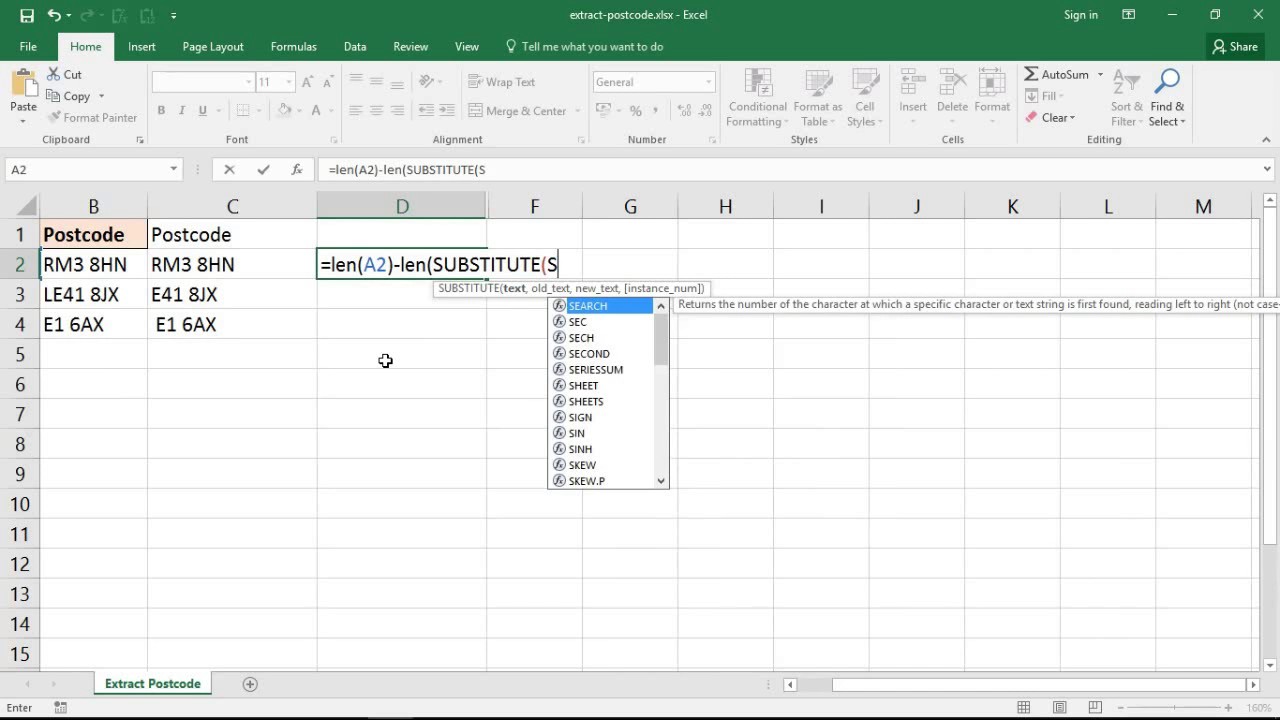Switch to the Formulas tab
This screenshot has height=720, width=1280.
[293, 47]
